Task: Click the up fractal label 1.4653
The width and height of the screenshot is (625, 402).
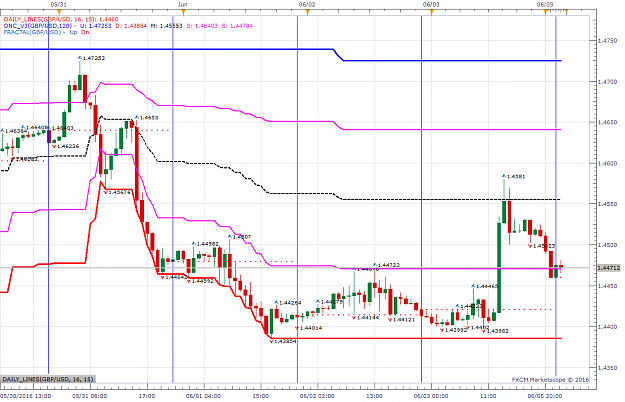Action: tap(149, 118)
